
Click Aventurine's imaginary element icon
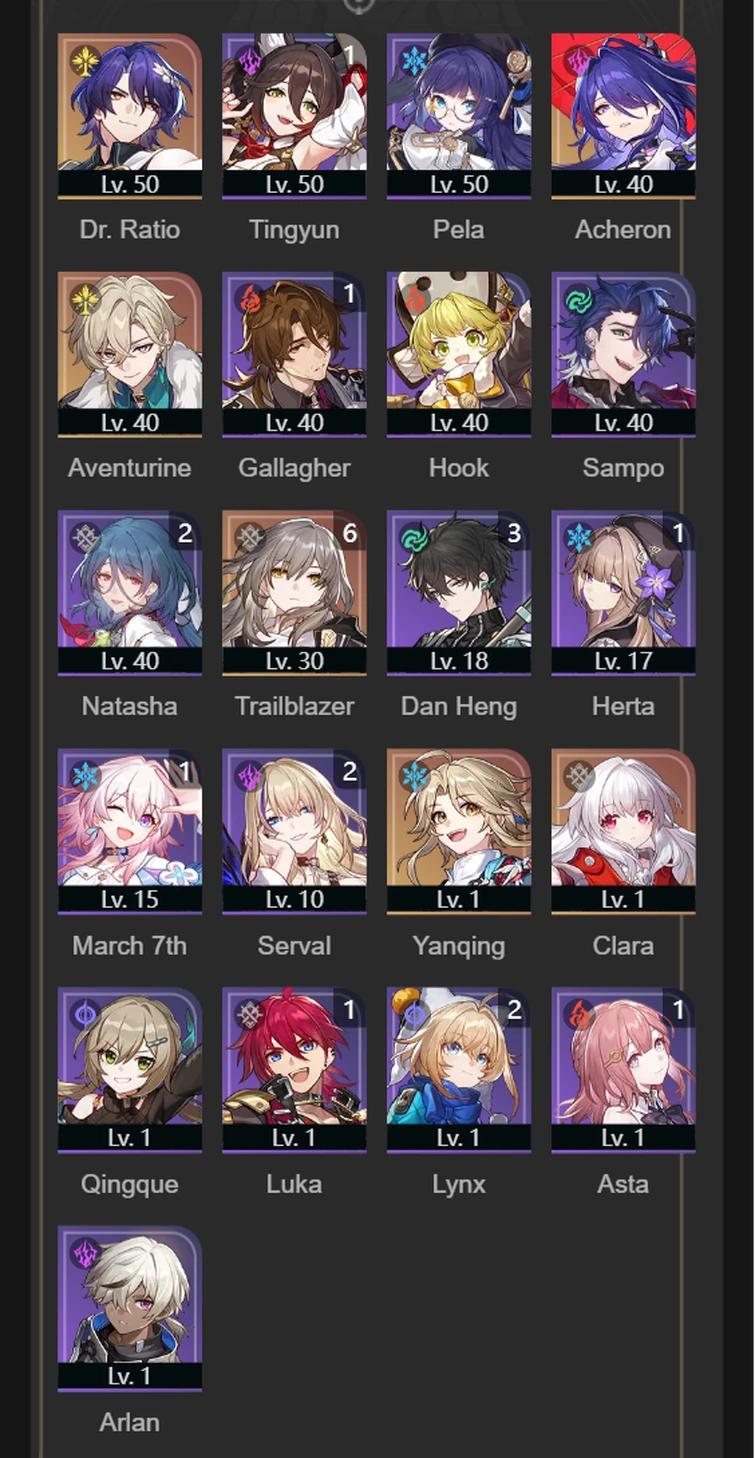click(x=83, y=299)
